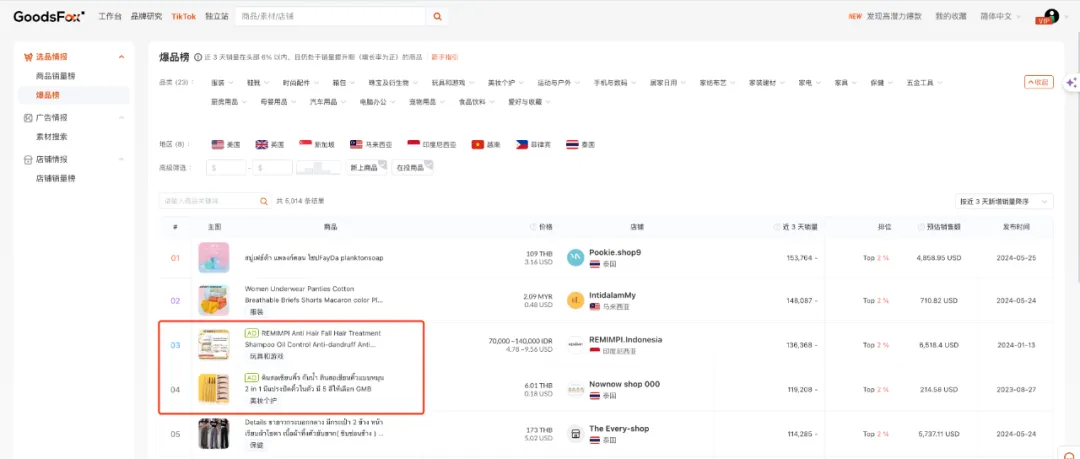The height and width of the screenshot is (459, 1080).
Task: Filter region by Thailand 泰国 flag
Action: [581, 145]
